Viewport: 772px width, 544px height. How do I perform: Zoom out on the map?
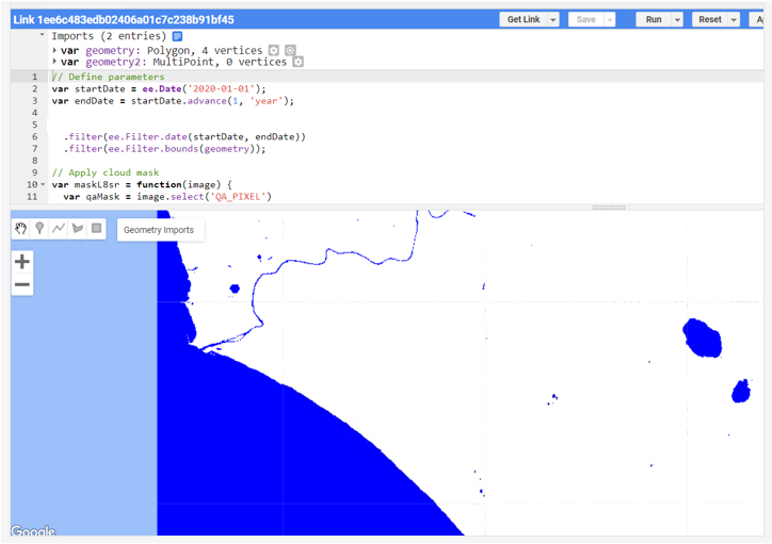tap(22, 286)
